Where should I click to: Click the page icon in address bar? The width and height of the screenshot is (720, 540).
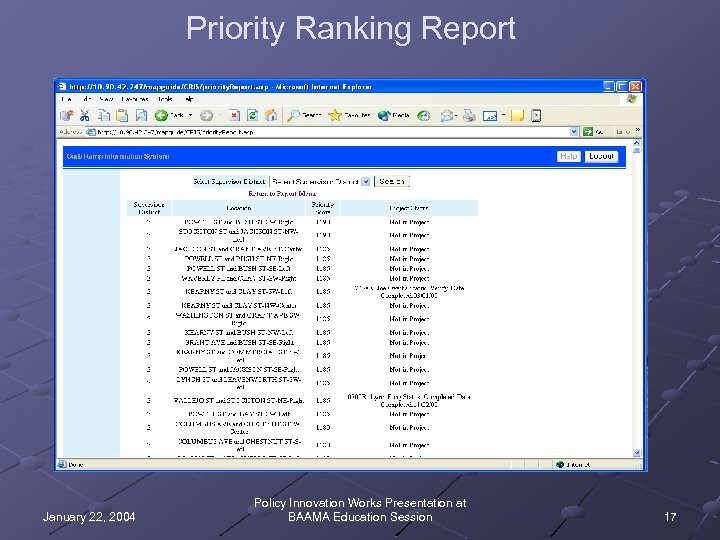point(91,132)
